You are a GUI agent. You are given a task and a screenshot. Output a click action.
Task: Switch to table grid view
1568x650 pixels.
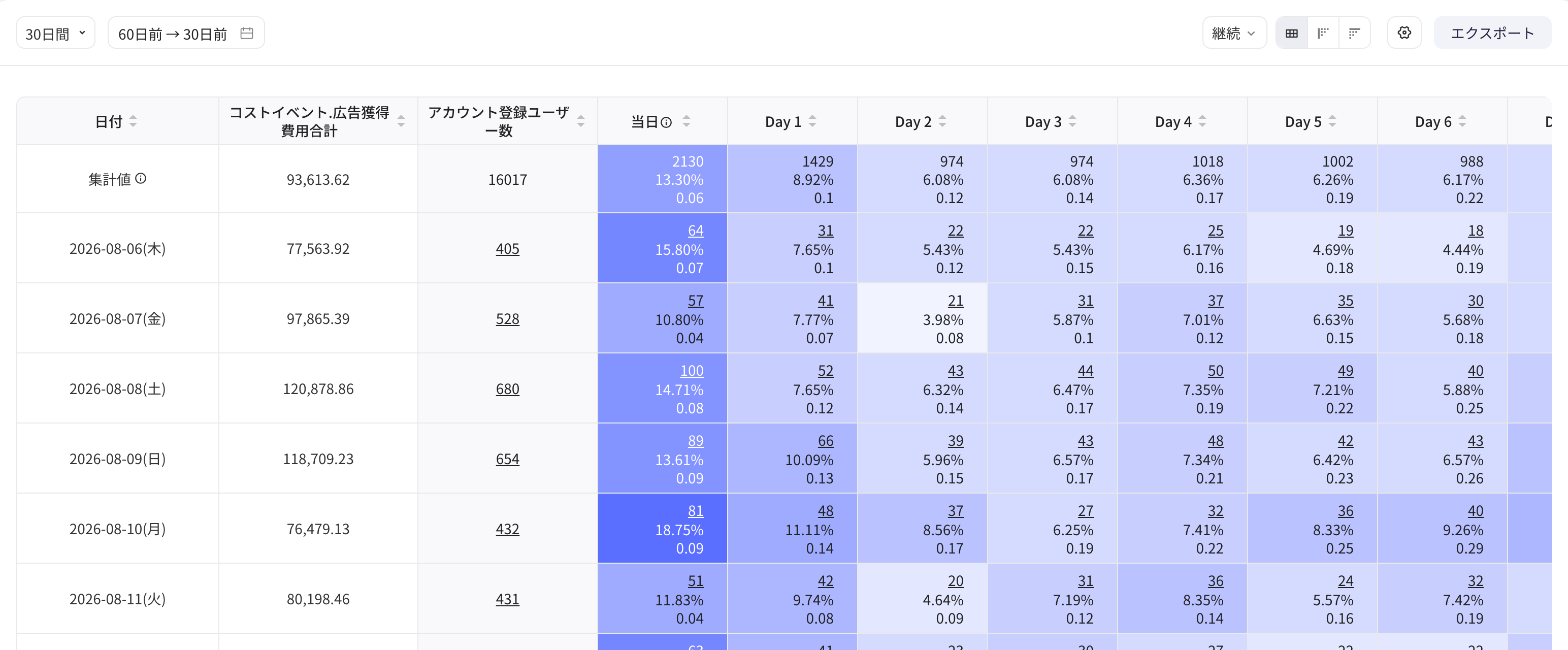pyautogui.click(x=1292, y=34)
